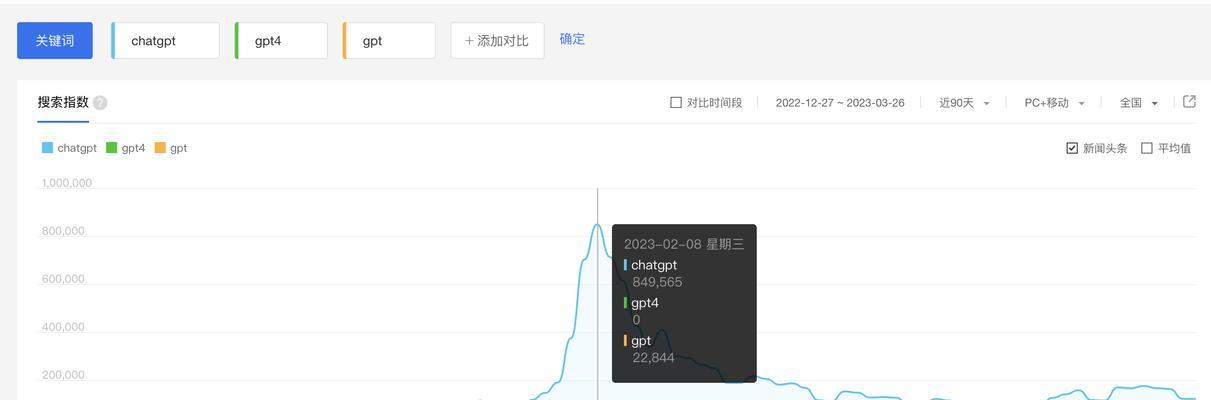Click tooltip date 2023-02-08 星期三
This screenshot has height=400, width=1211.
684,244
